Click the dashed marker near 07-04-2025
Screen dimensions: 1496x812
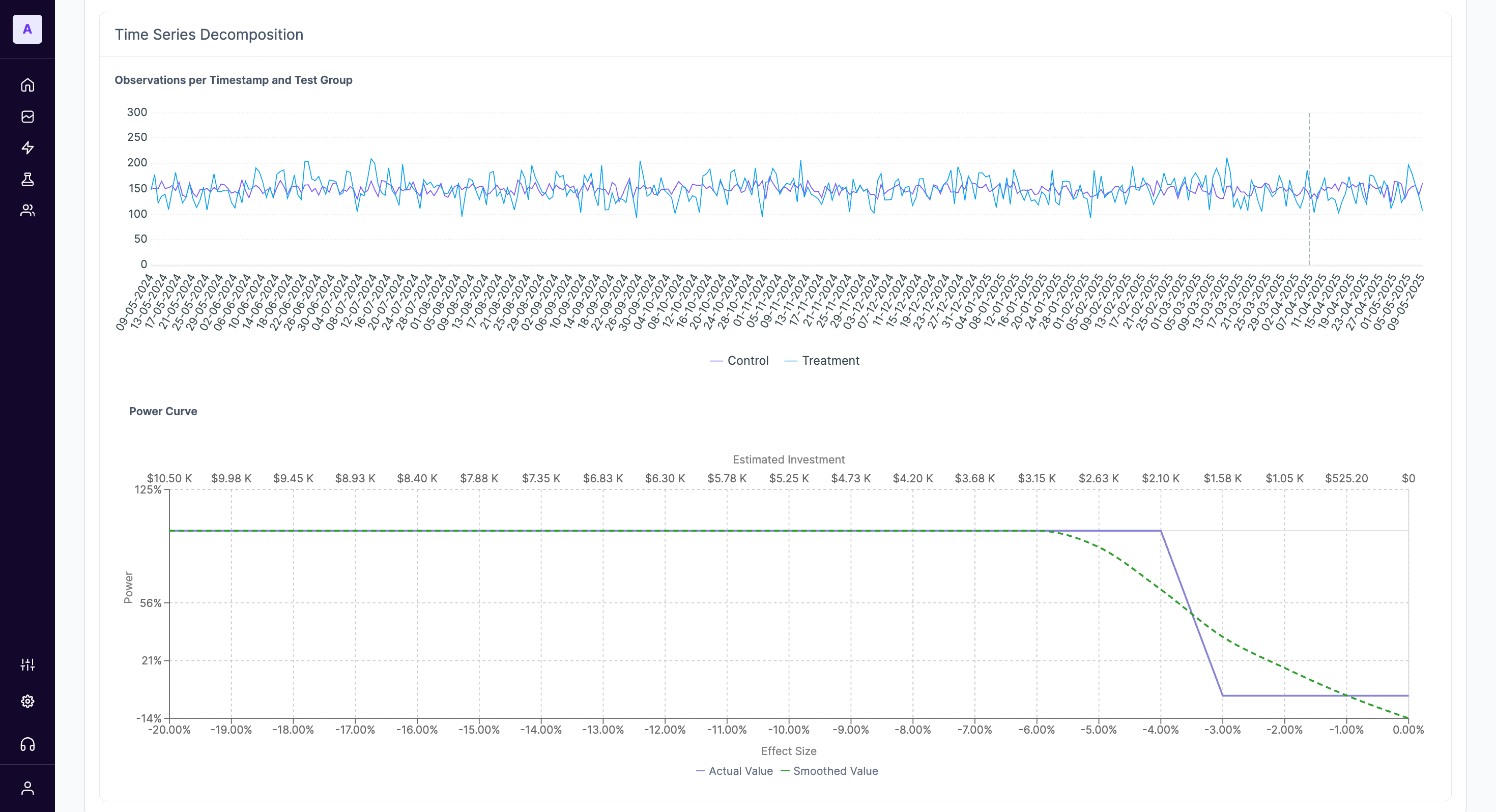(x=1309, y=192)
